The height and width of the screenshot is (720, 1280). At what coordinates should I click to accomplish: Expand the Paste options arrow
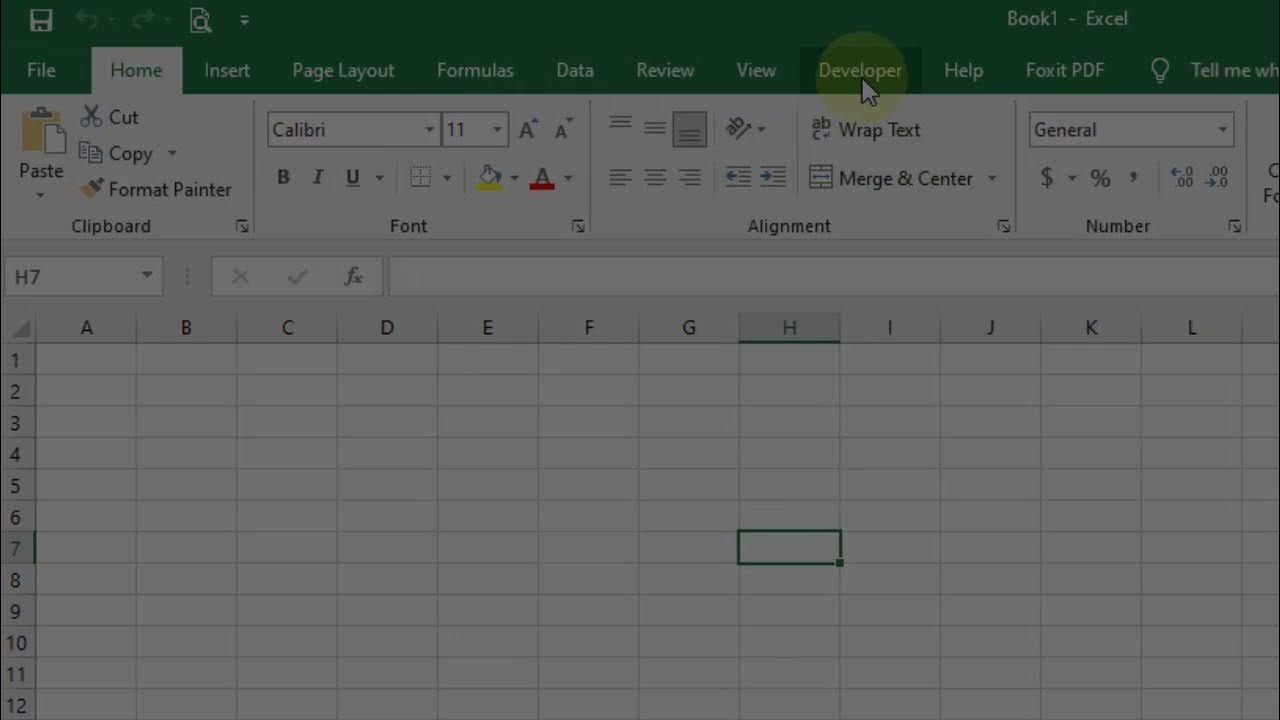41,194
